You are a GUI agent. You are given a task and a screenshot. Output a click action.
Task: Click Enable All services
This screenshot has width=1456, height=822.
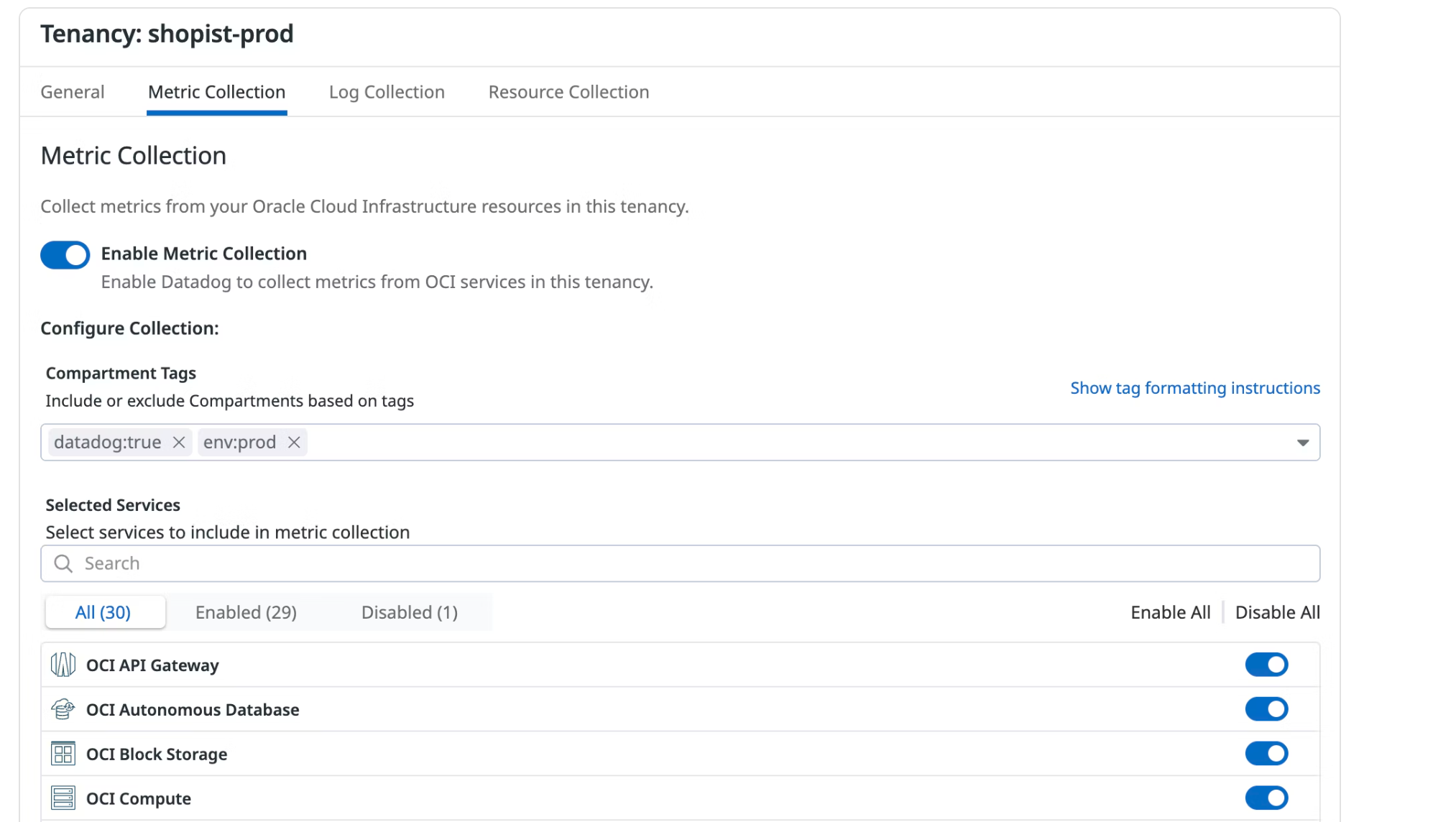pos(1169,612)
